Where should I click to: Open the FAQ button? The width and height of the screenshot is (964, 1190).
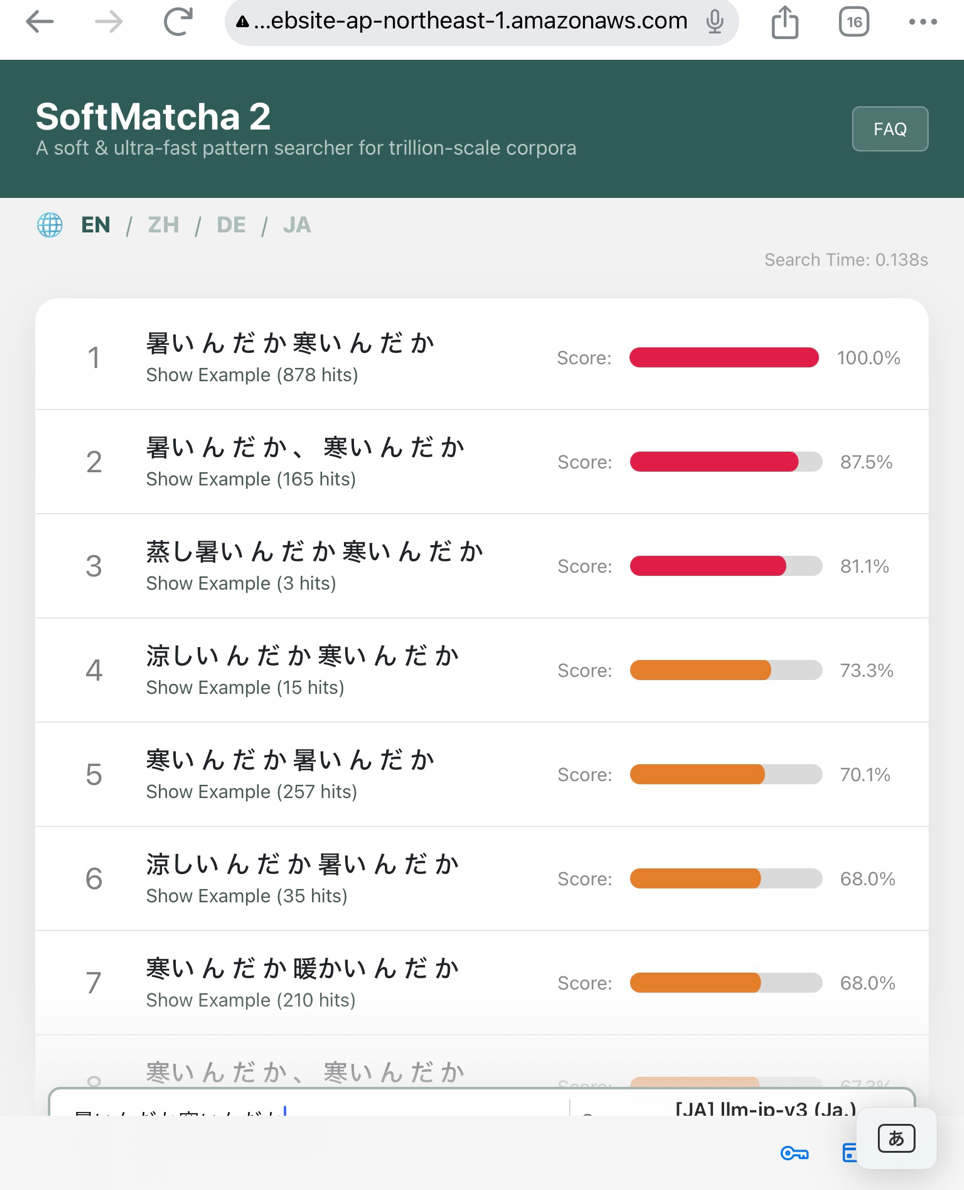pos(890,129)
